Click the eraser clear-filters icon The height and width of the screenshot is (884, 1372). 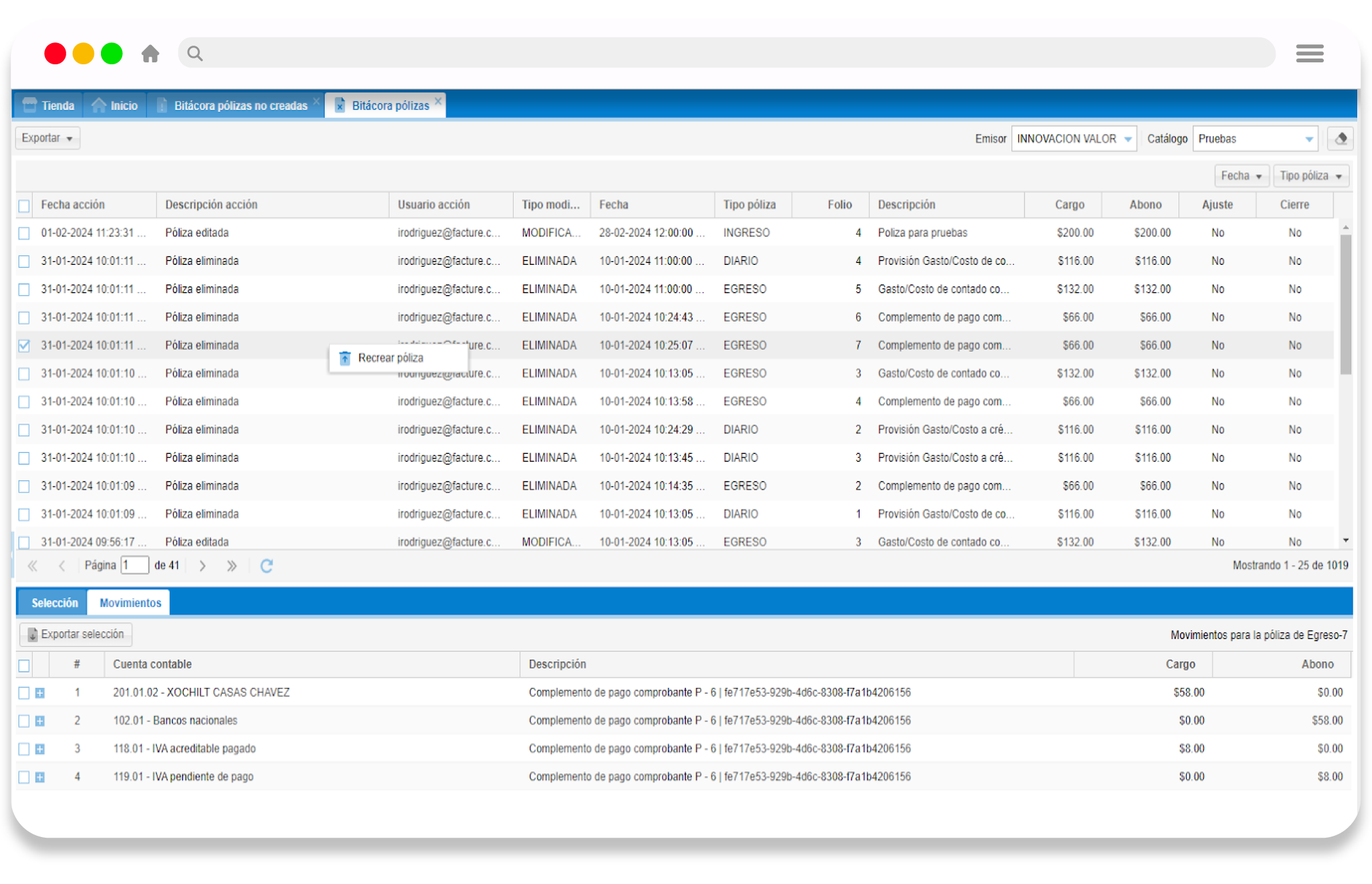click(x=1340, y=139)
